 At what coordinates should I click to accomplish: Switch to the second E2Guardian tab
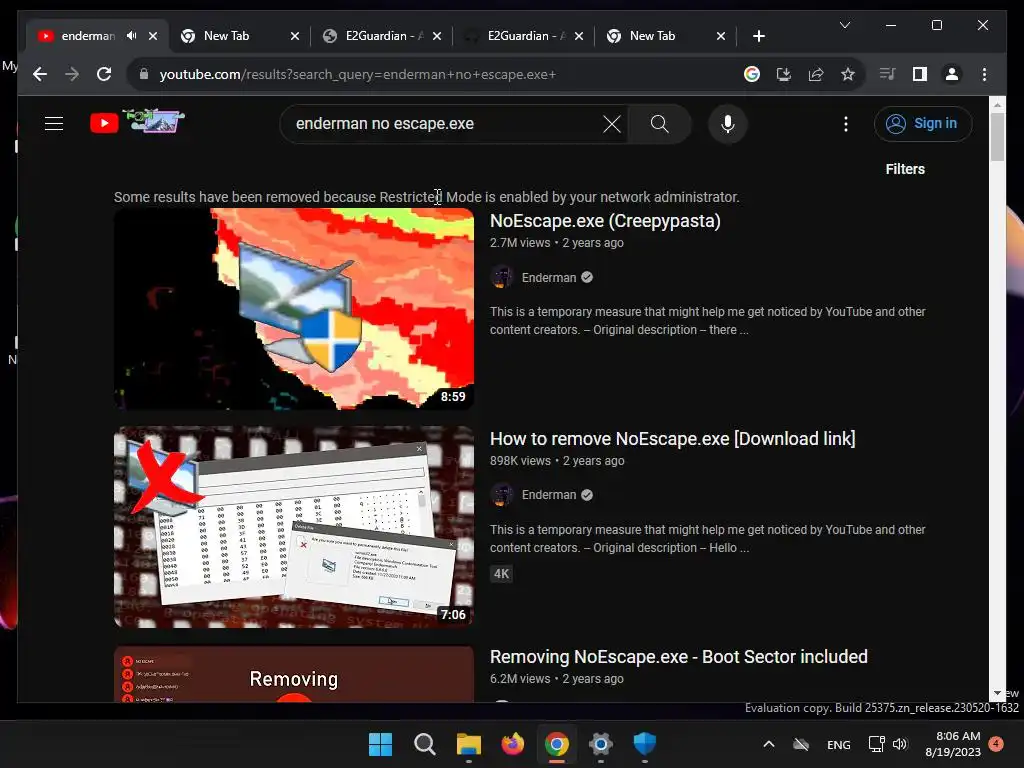pos(526,36)
